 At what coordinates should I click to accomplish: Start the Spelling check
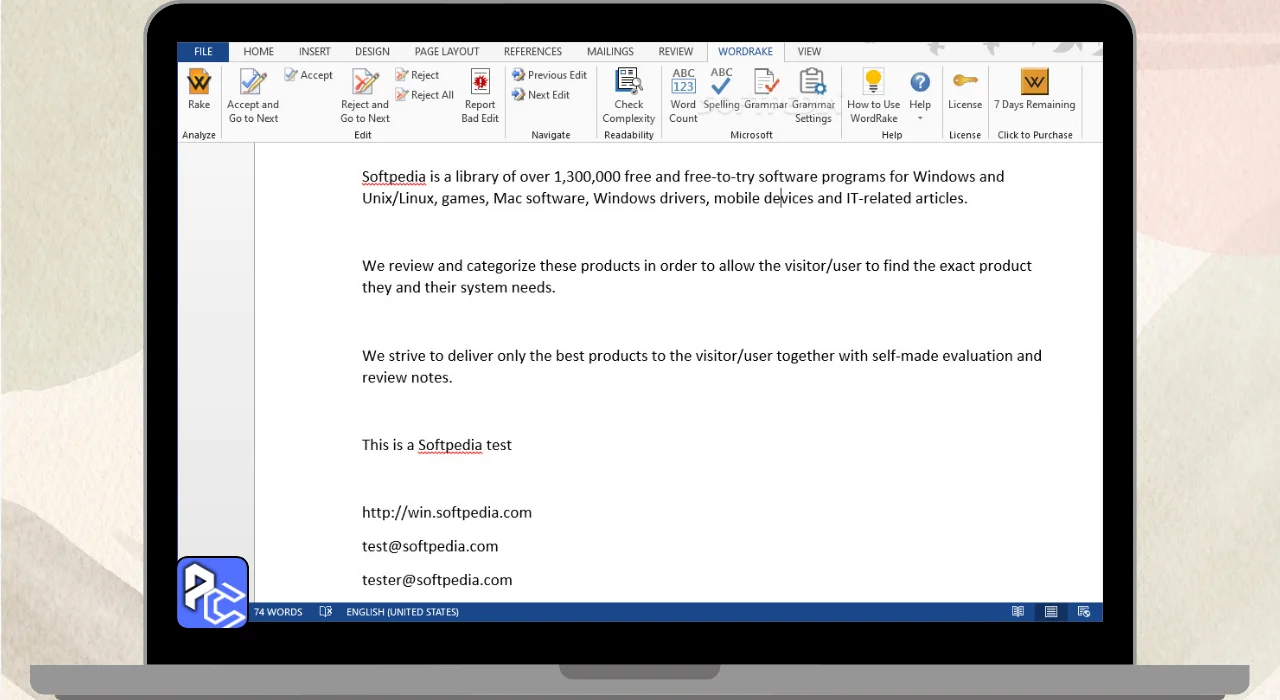pos(721,90)
